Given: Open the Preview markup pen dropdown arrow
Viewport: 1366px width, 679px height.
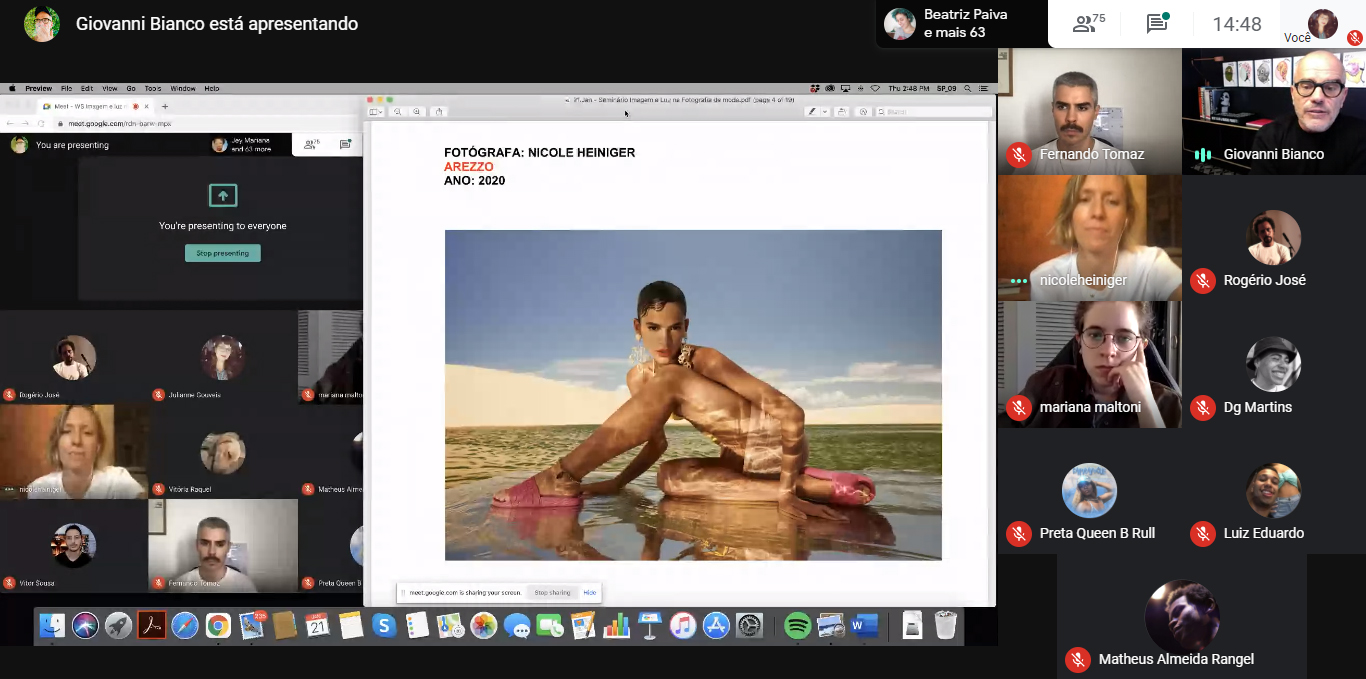Looking at the screenshot, I should pyautogui.click(x=824, y=112).
